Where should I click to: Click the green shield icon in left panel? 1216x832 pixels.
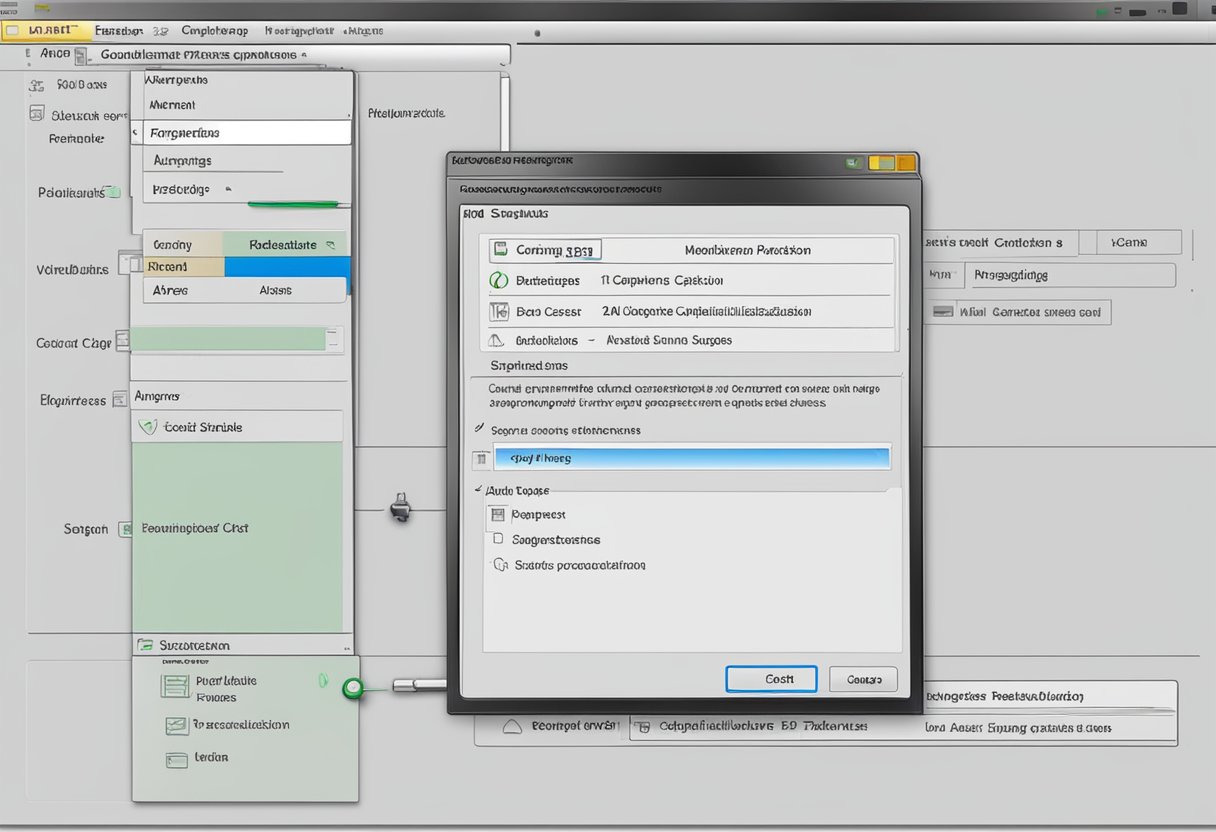pyautogui.click(x=148, y=427)
